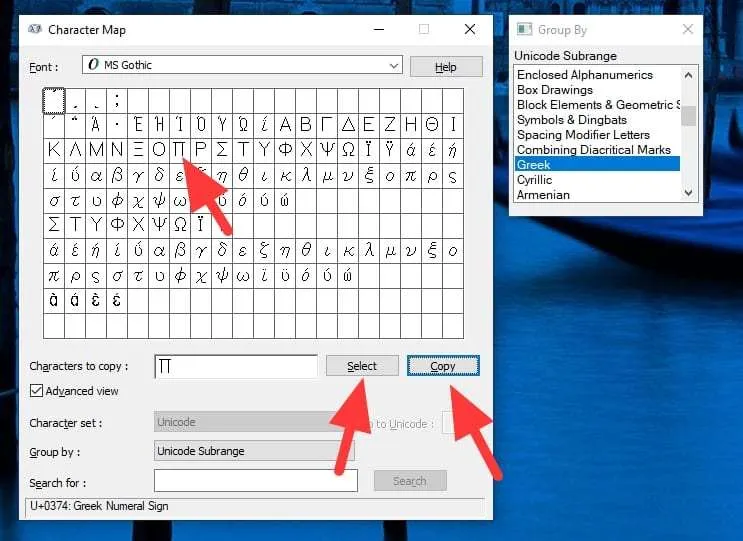This screenshot has width=743, height=541.
Task: Choose capital Omicron Ο character
Action: point(159,150)
